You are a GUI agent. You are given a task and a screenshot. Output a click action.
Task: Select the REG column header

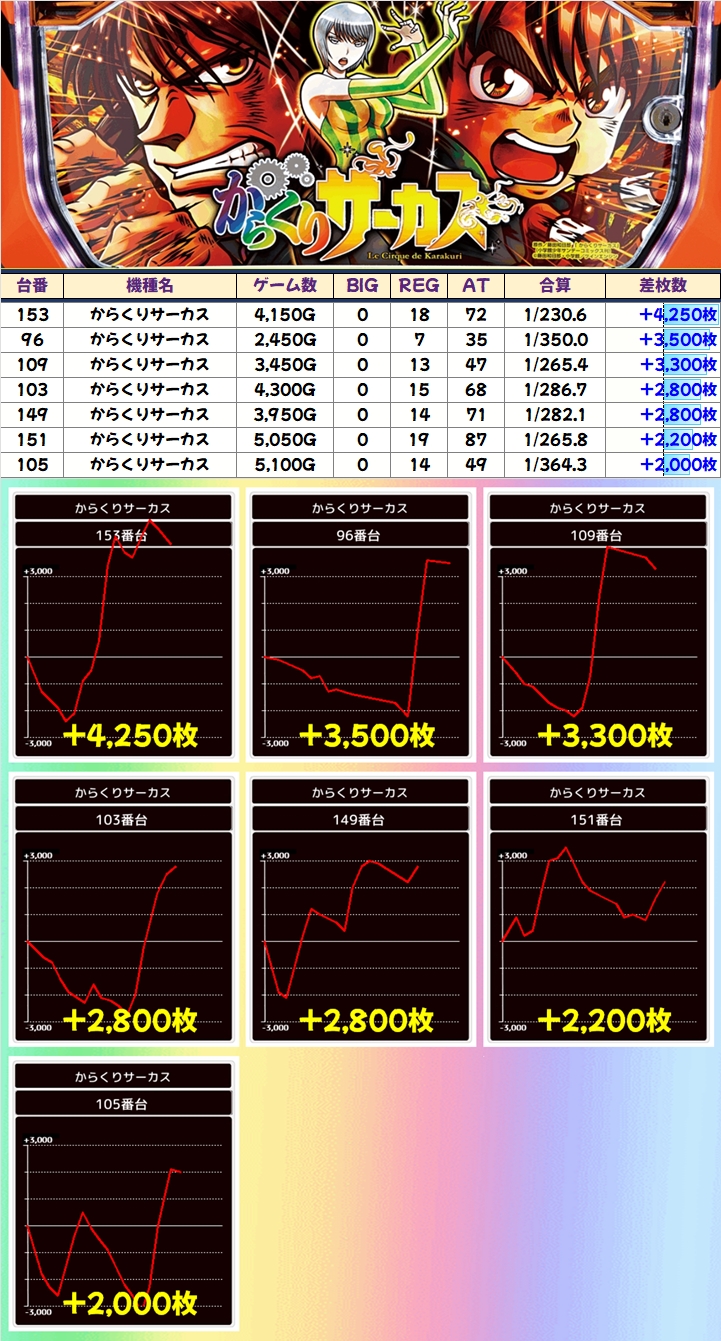(419, 285)
